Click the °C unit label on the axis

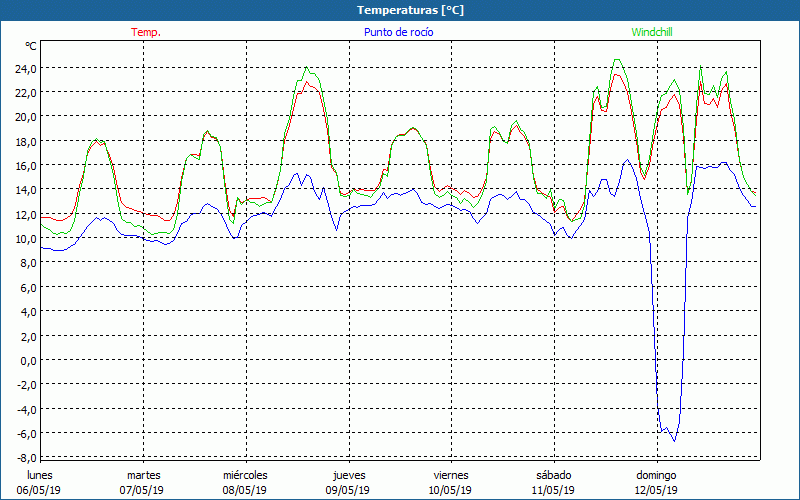point(31,46)
